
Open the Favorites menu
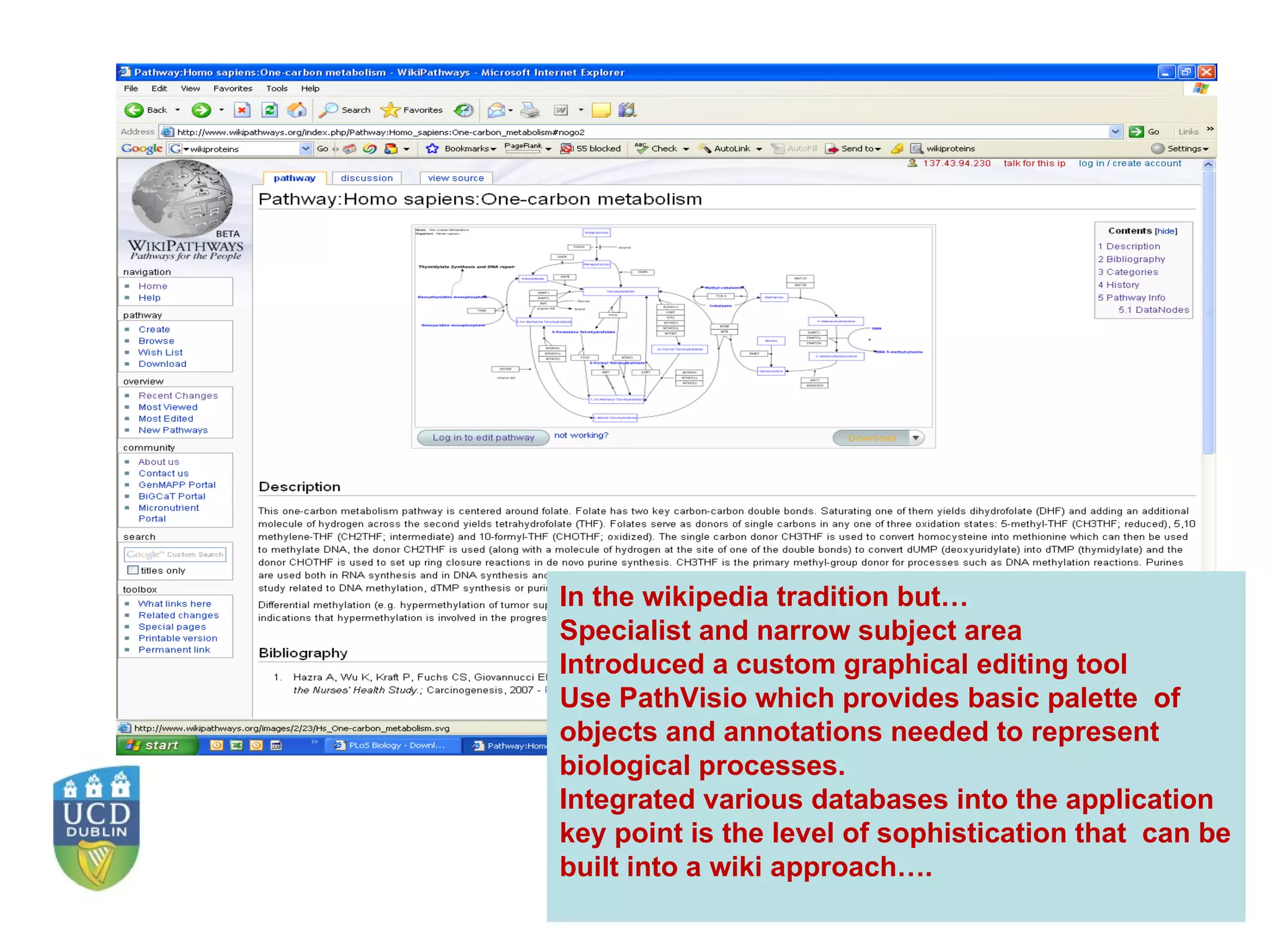point(233,89)
